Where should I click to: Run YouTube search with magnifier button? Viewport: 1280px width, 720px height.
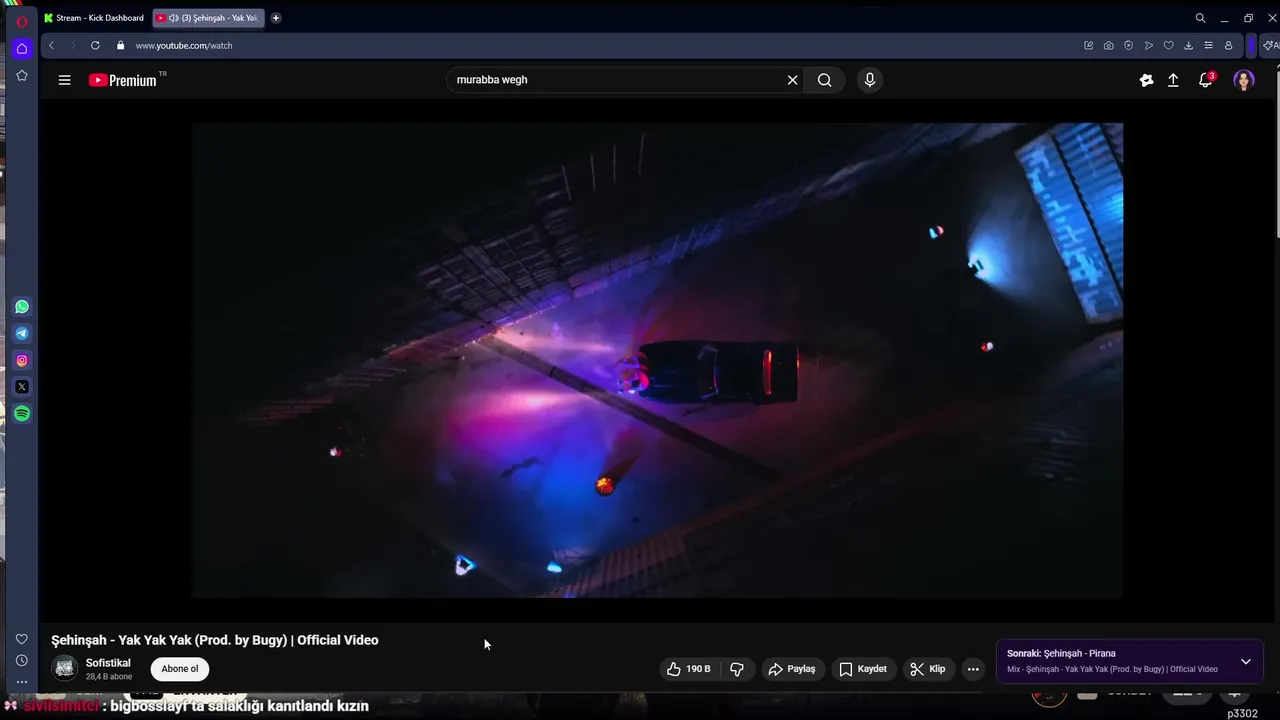(x=825, y=80)
